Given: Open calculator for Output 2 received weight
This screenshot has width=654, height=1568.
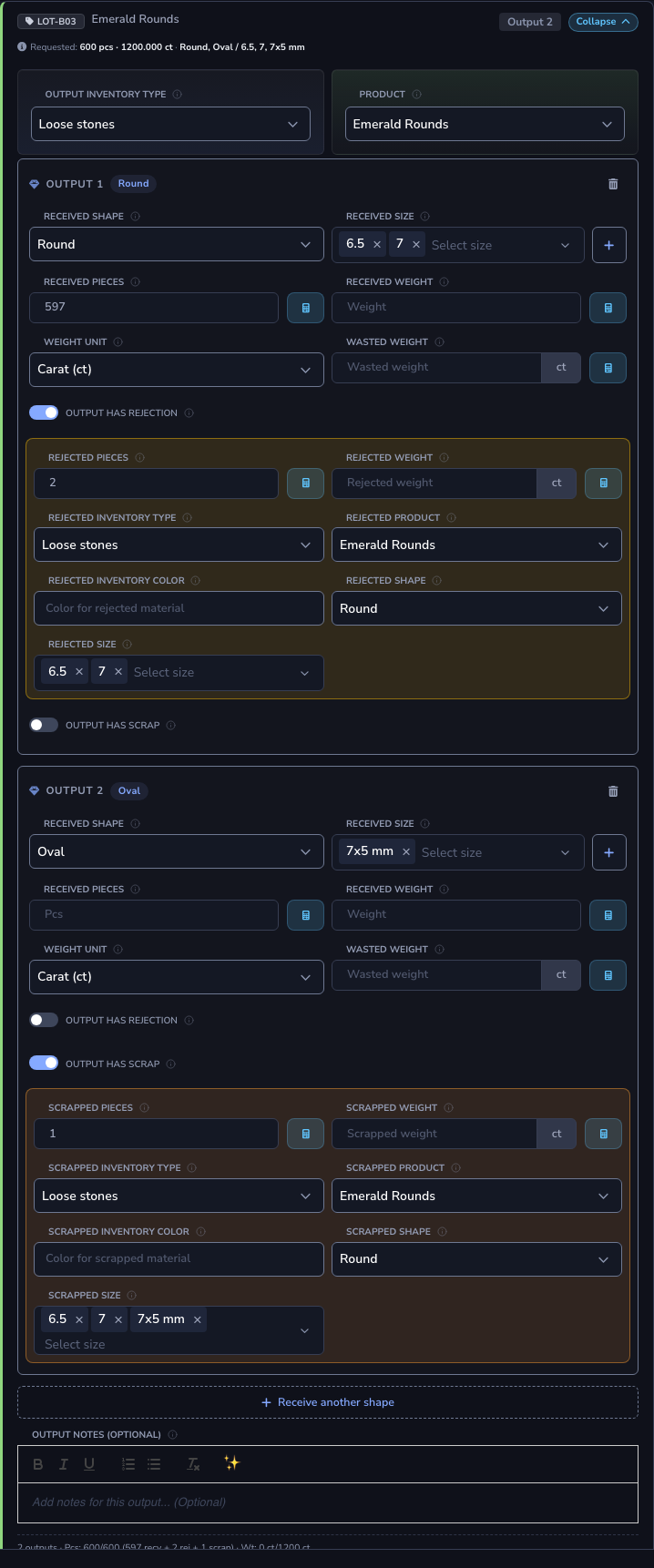Looking at the screenshot, I should coord(608,915).
